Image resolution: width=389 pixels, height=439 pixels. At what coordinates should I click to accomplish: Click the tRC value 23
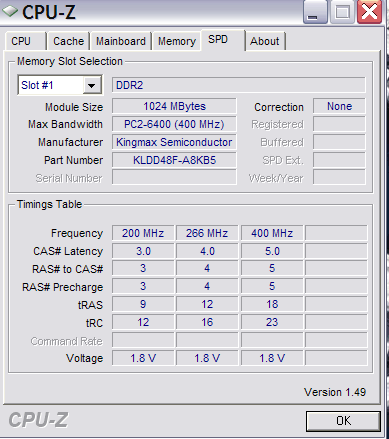pyautogui.click(x=272, y=322)
